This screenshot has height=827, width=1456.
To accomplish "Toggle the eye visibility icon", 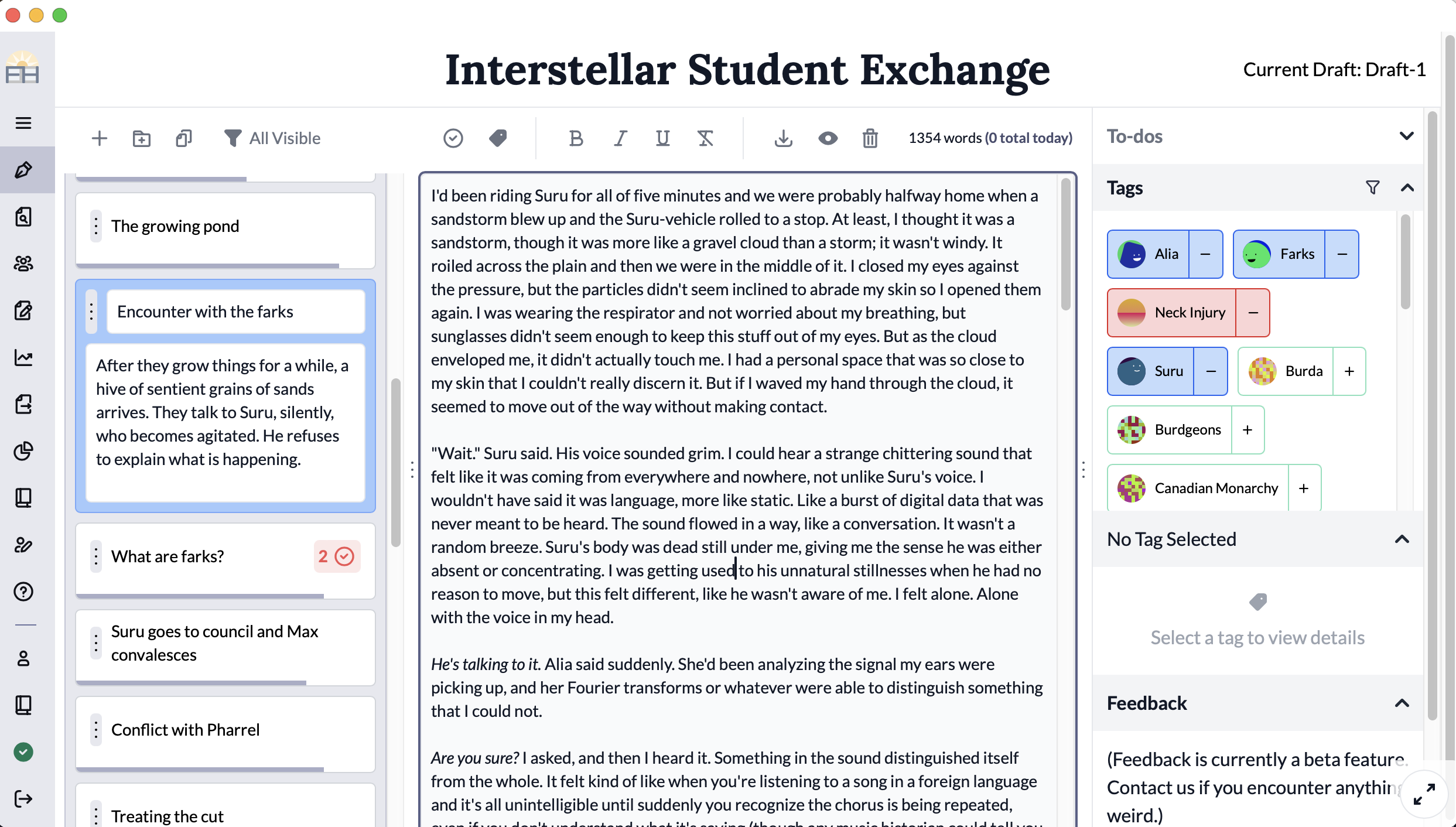I will (828, 138).
